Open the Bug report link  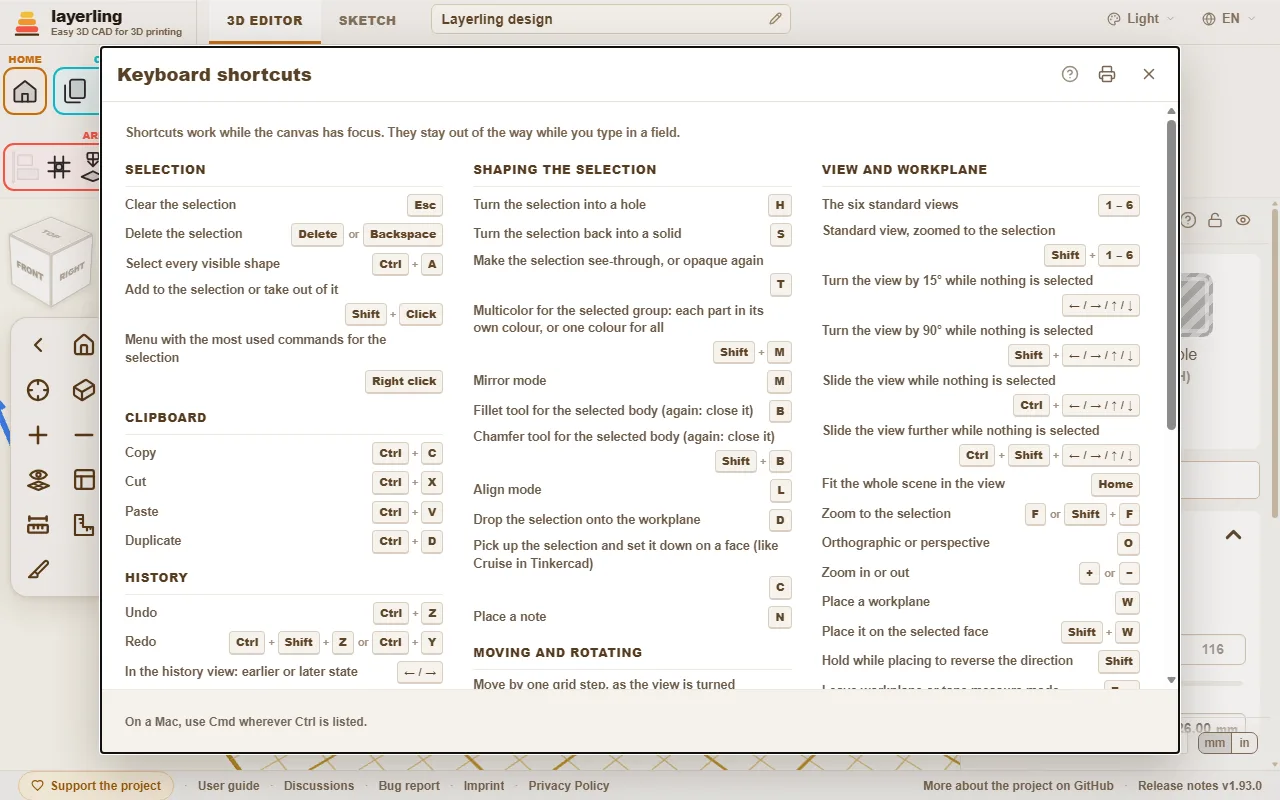(x=409, y=786)
